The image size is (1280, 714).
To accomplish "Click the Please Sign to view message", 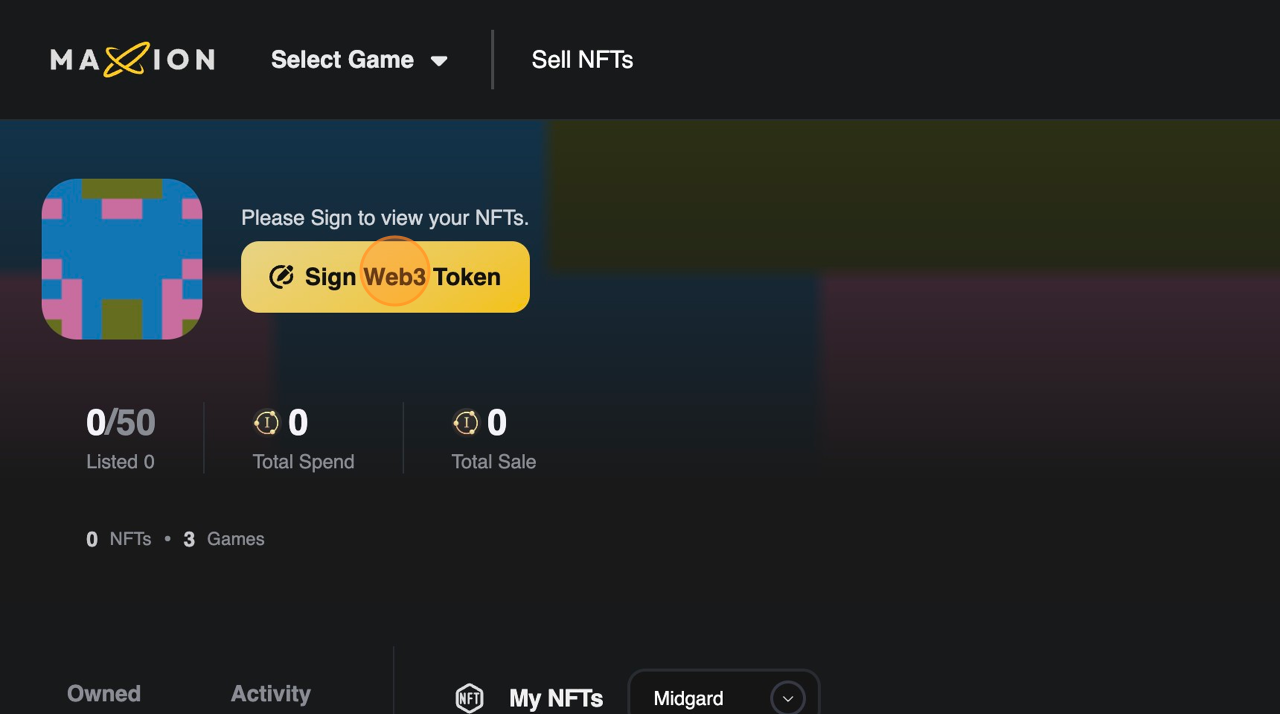I will [385, 218].
